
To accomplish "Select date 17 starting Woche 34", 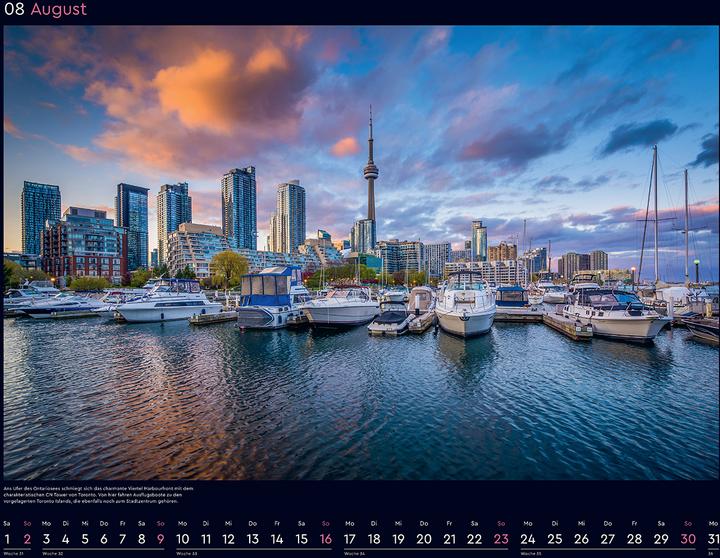I will click(350, 539).
